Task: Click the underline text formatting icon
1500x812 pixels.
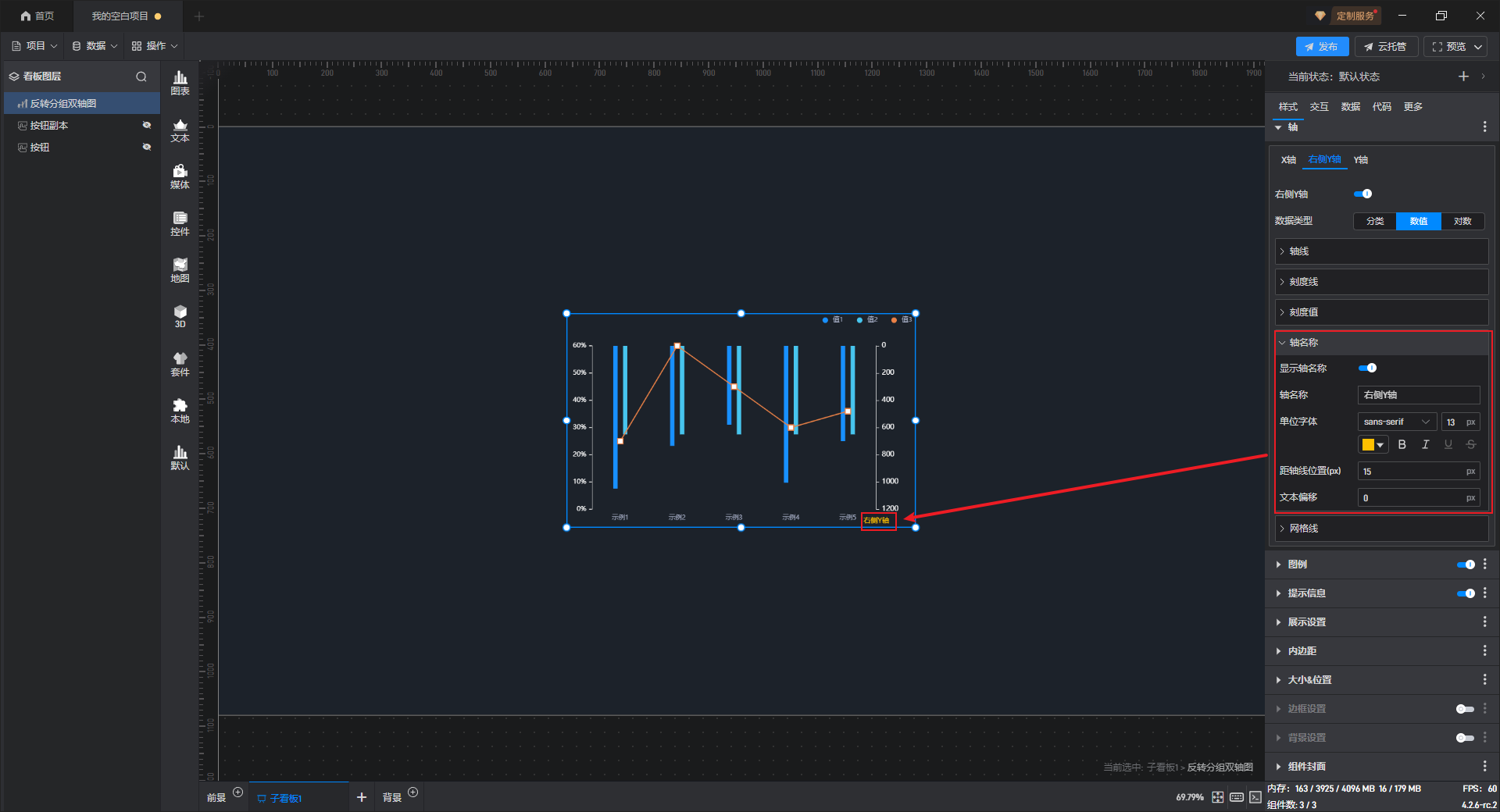Action: pyautogui.click(x=1448, y=444)
